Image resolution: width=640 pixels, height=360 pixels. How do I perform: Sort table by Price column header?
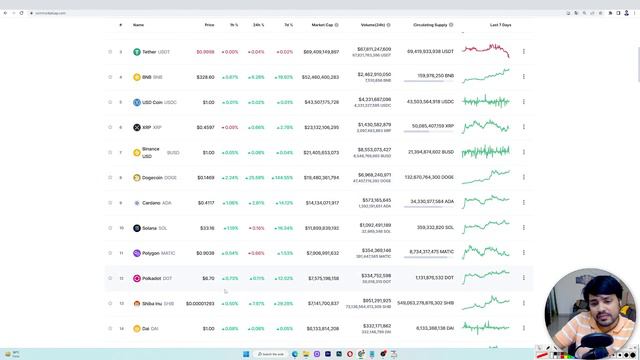tap(209, 25)
